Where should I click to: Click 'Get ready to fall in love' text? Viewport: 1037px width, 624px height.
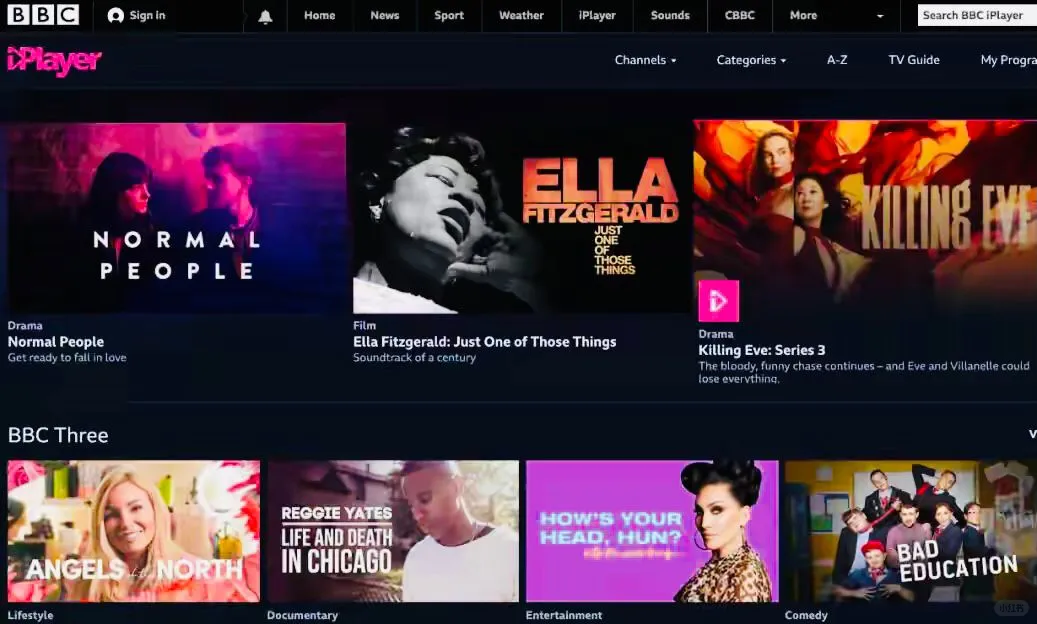click(67, 358)
